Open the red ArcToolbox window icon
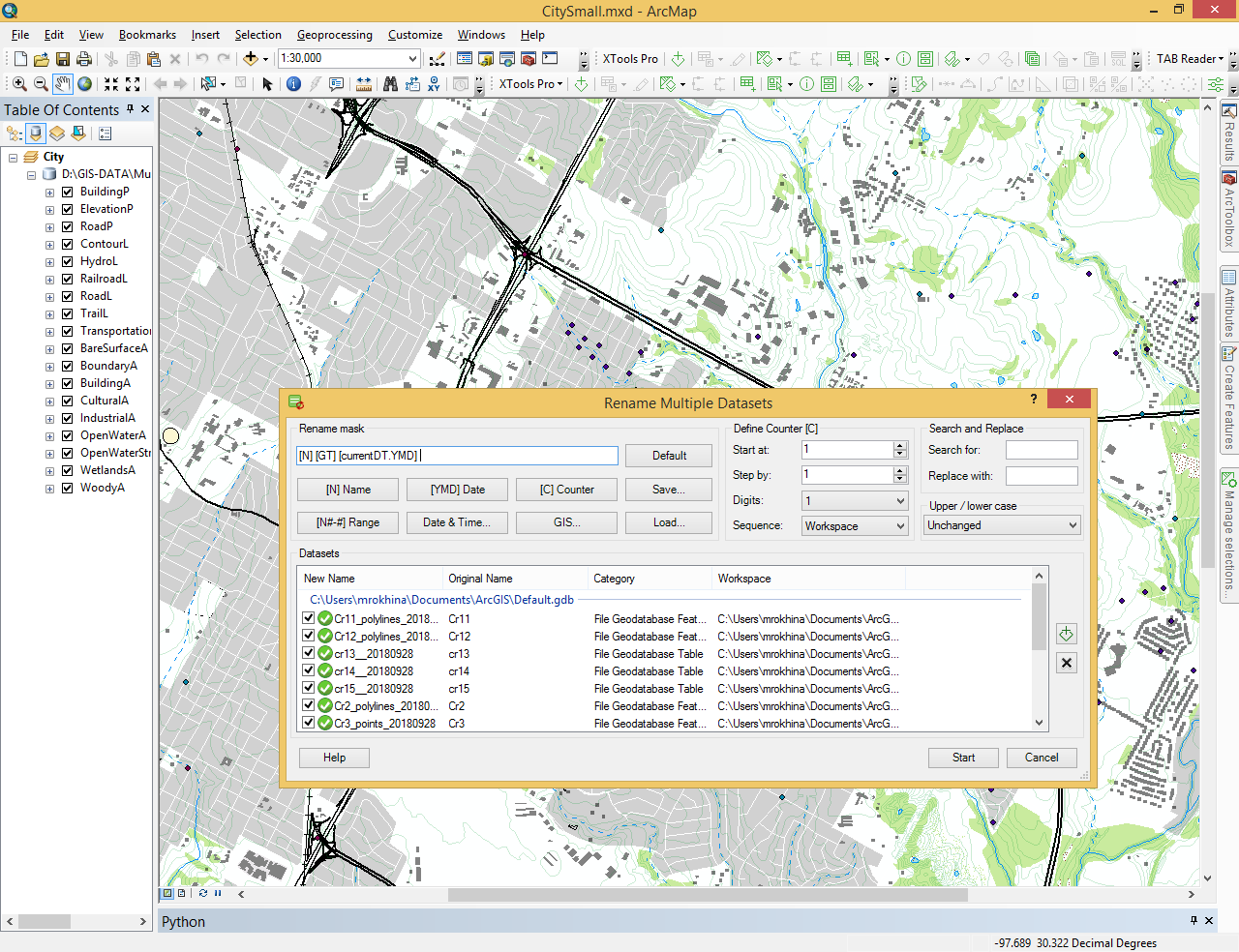This screenshot has height=952, width=1239. point(529,59)
